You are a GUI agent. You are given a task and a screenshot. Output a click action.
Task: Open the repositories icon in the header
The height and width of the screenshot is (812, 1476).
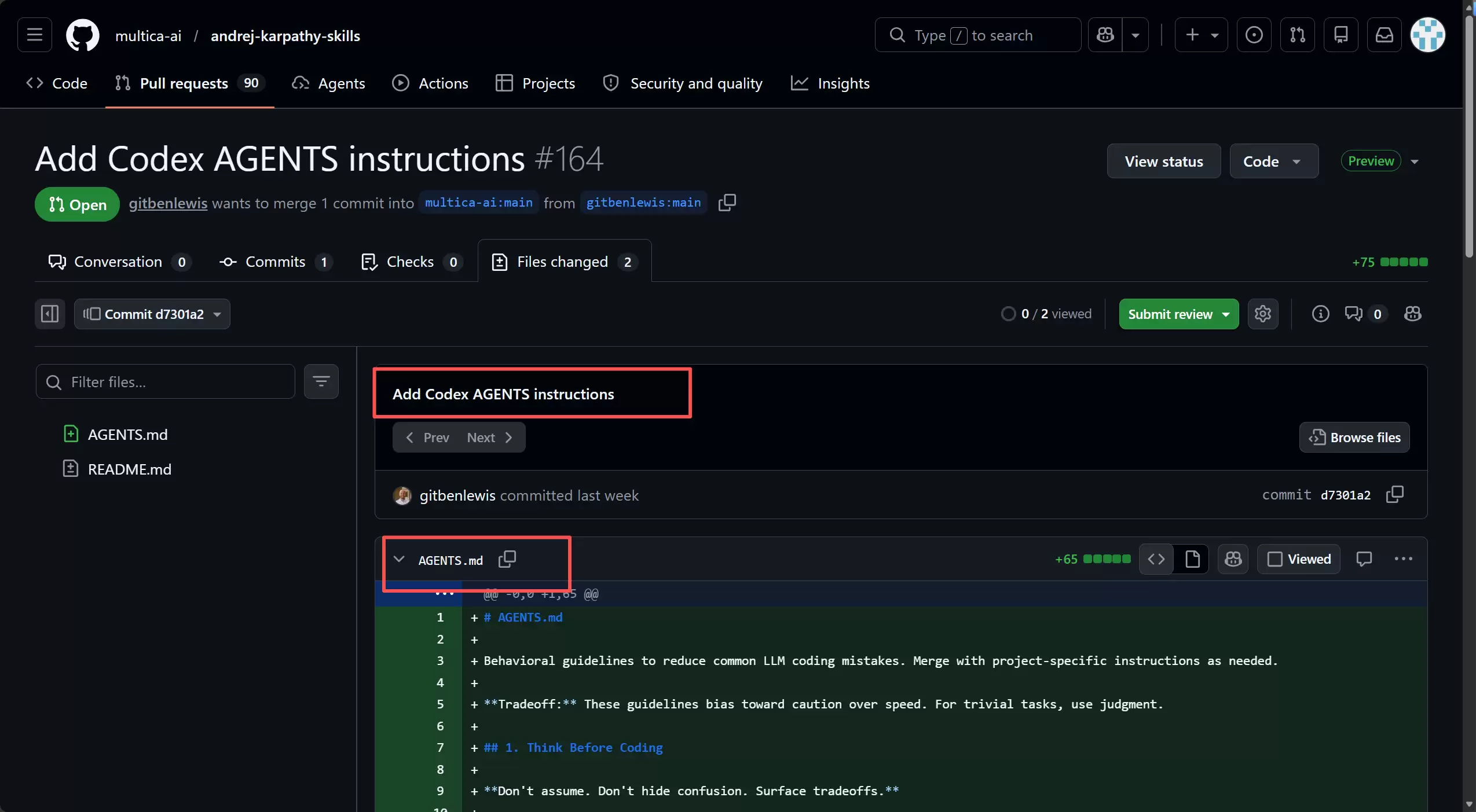[1341, 35]
